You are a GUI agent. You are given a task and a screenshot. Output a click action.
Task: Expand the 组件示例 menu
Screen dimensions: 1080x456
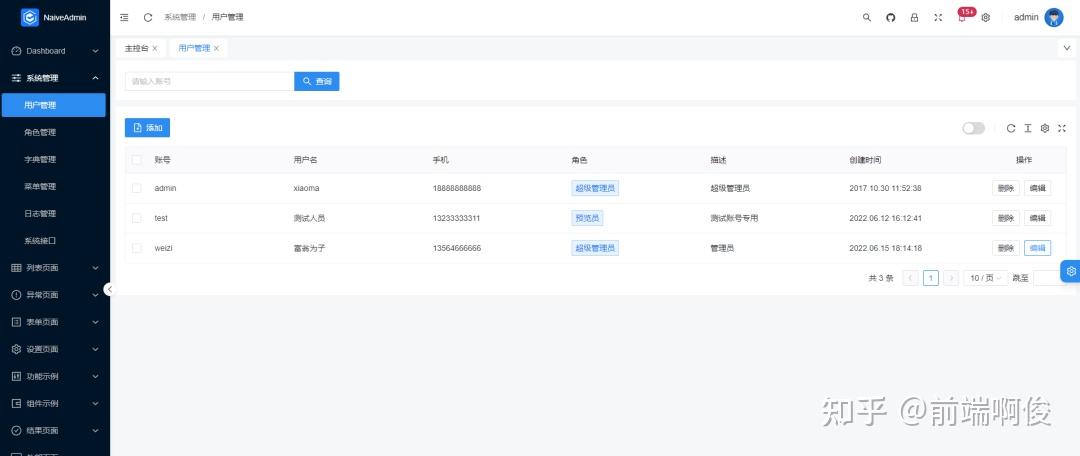[55, 403]
